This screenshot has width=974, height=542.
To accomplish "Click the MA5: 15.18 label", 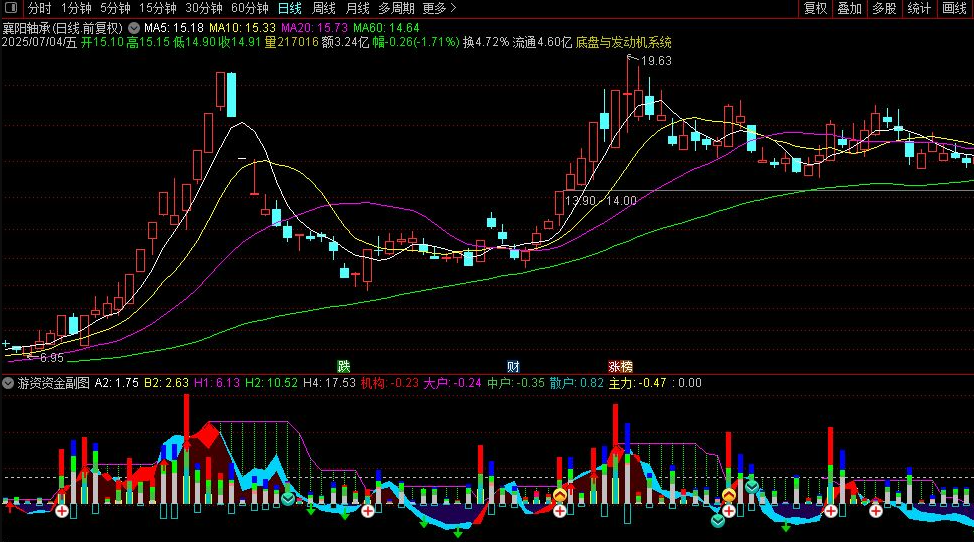I will click(x=174, y=28).
